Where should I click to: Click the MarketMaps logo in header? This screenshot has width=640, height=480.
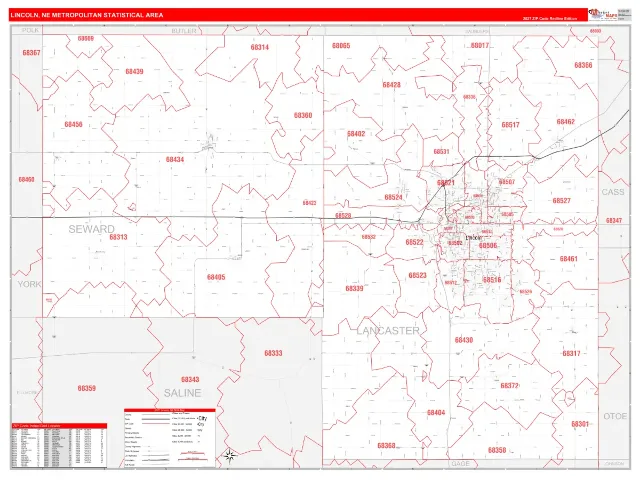(602, 15)
